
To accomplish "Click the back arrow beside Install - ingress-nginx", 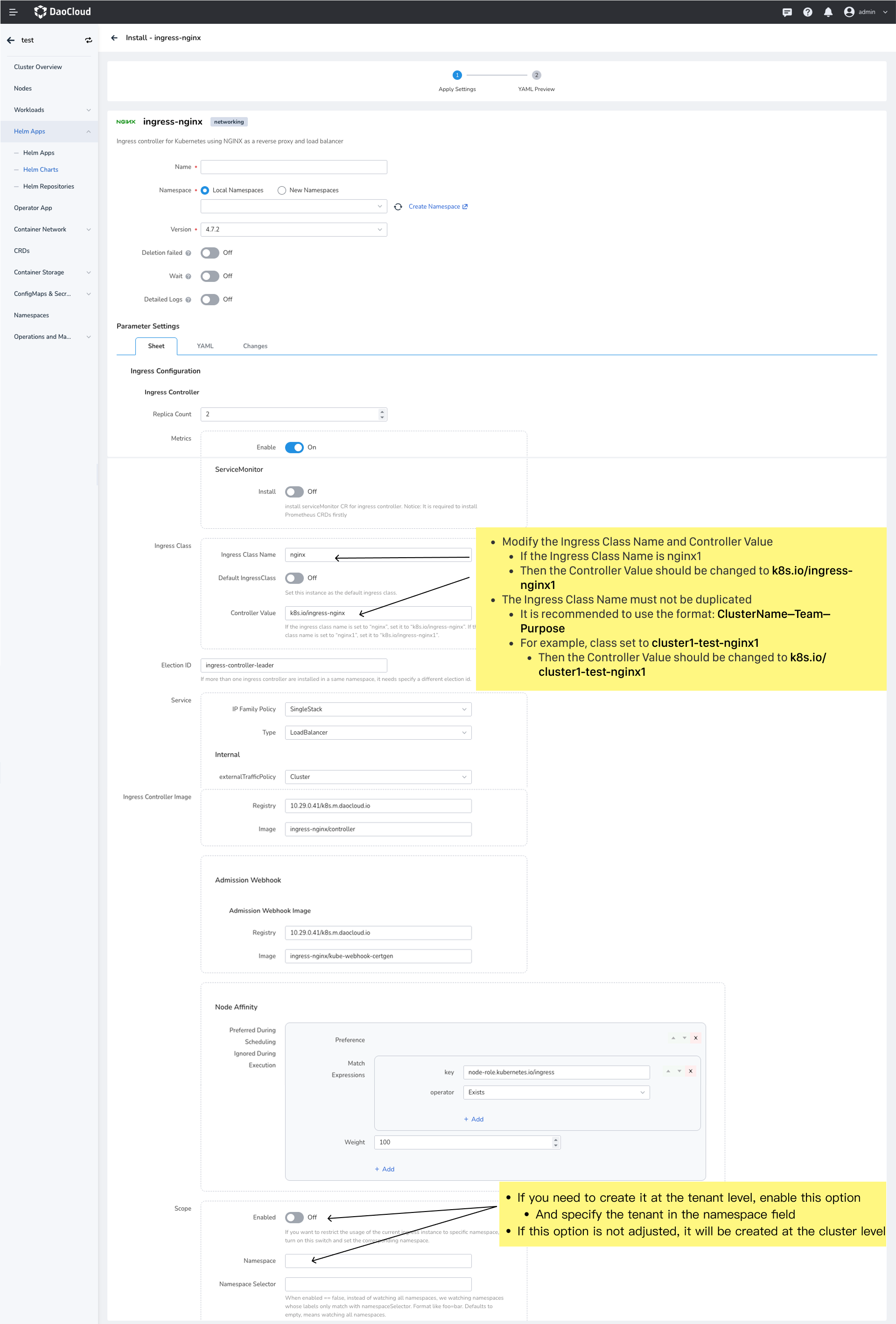I will tap(114, 38).
